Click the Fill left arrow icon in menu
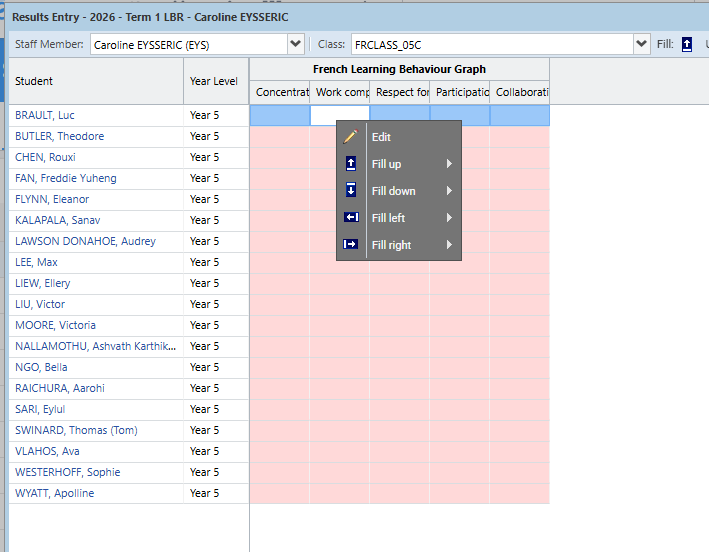Screen dimensions: 709x552 (x=350, y=218)
